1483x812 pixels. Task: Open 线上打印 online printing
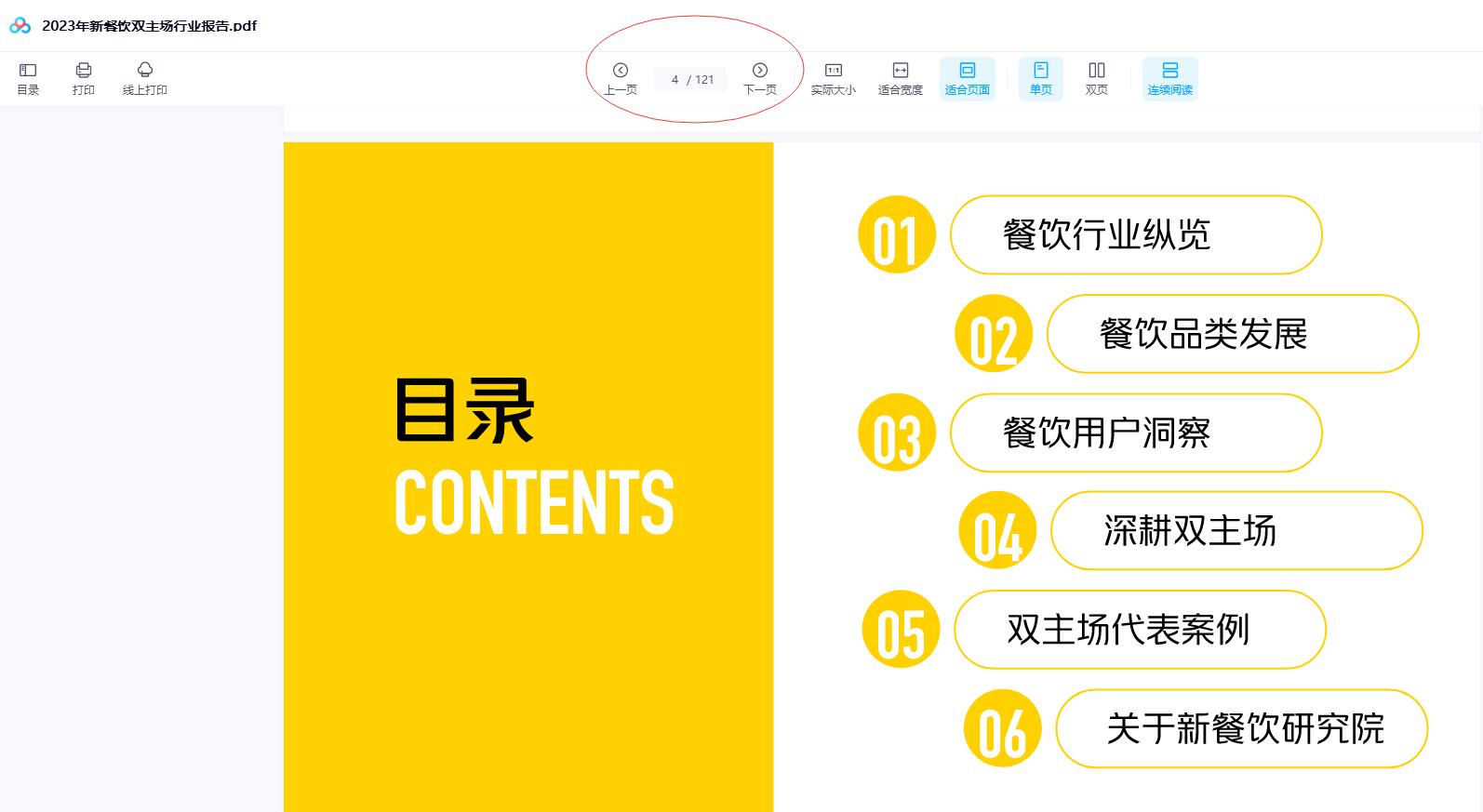pos(145,79)
